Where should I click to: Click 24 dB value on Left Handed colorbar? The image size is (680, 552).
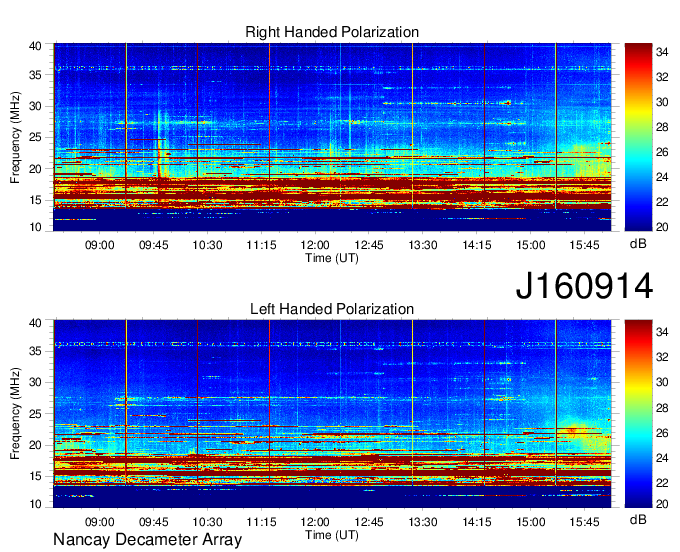click(662, 457)
